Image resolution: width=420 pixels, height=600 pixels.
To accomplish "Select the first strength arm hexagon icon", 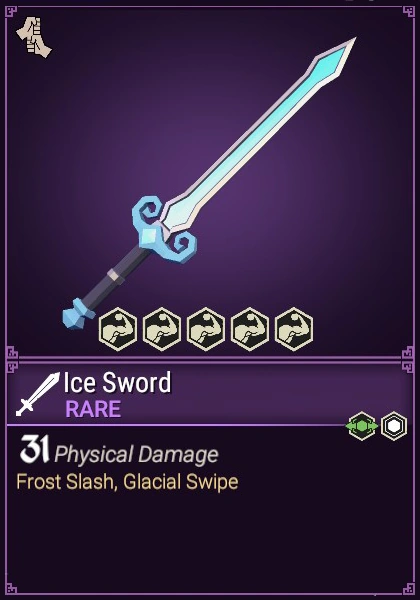I will click(x=118, y=329).
